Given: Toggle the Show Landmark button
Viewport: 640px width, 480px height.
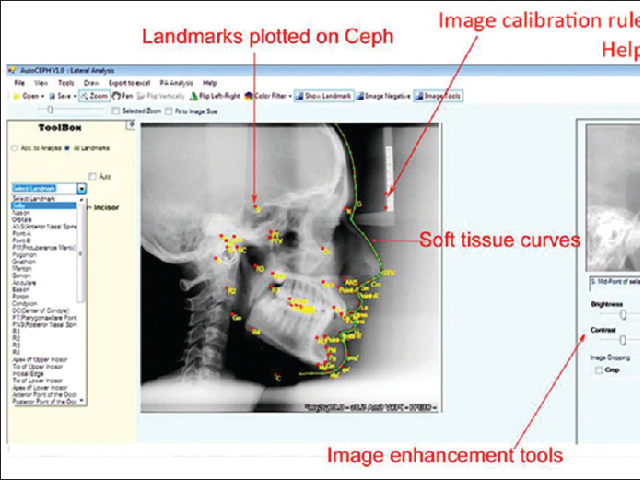Looking at the screenshot, I should click(x=325, y=96).
